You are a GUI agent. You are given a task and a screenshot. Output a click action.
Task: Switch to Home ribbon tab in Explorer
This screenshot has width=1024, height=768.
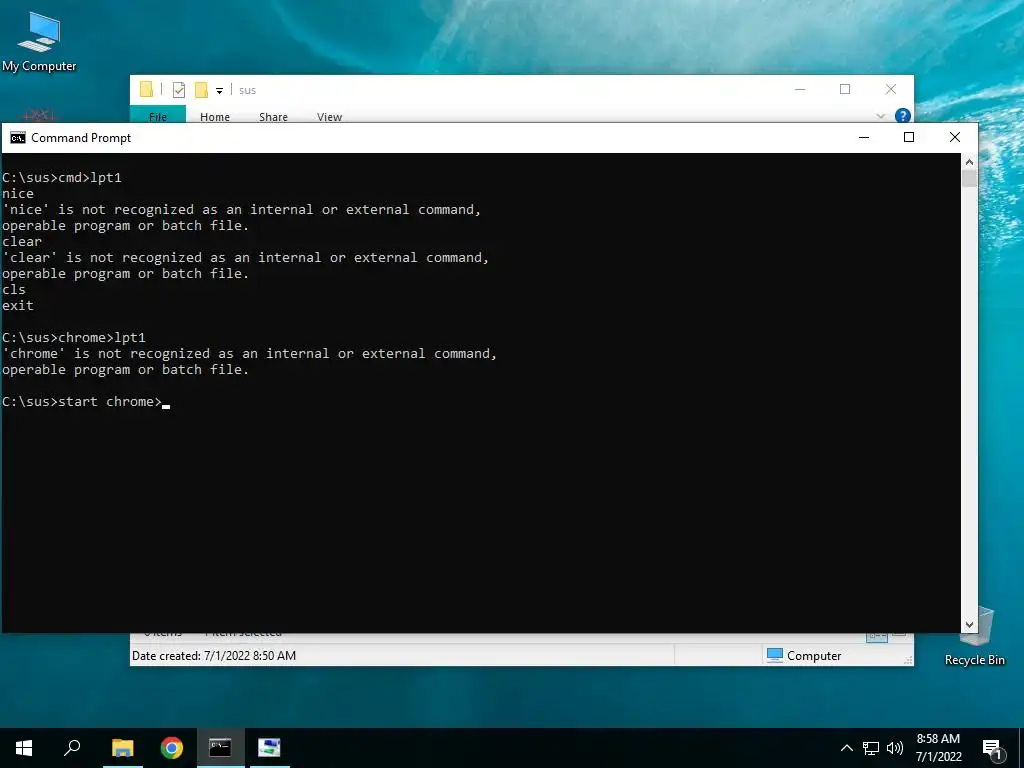coord(215,117)
